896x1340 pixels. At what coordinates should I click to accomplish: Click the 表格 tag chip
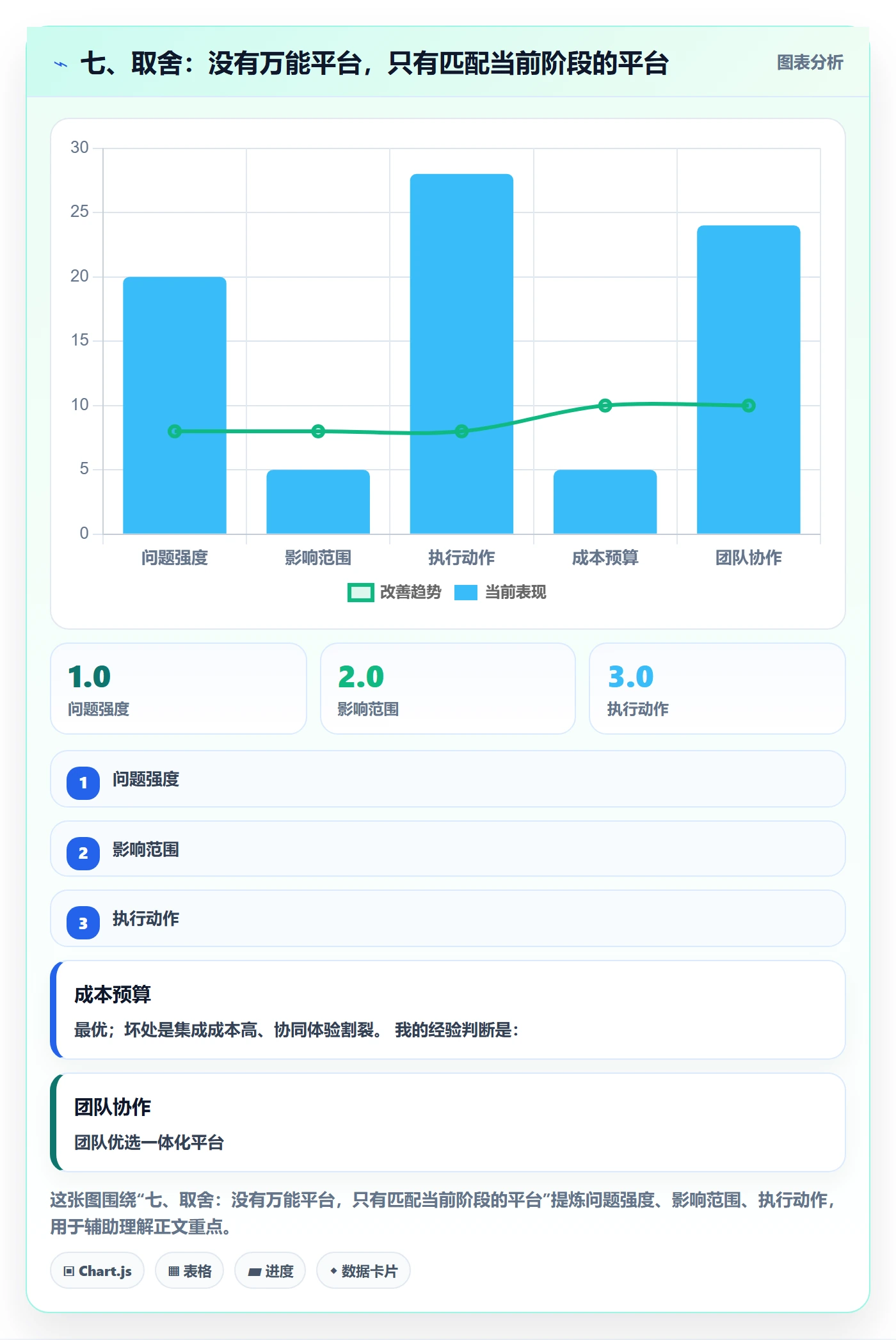point(189,1270)
